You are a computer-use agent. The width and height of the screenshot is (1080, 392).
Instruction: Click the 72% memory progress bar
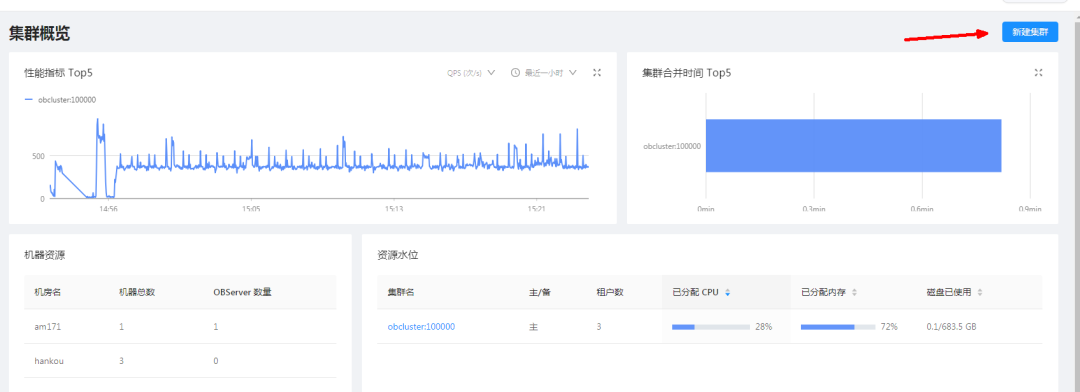[x=838, y=327]
